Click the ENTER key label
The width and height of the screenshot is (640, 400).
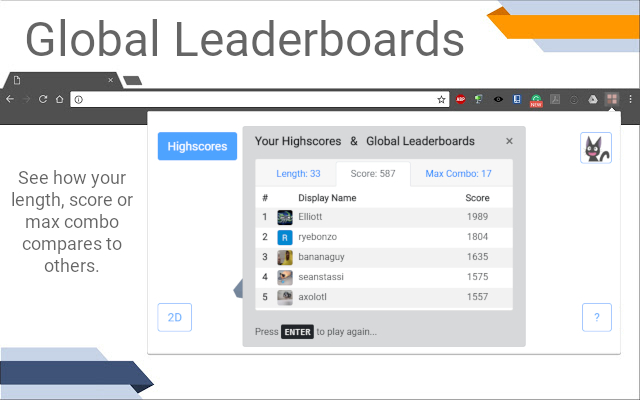pos(297,332)
